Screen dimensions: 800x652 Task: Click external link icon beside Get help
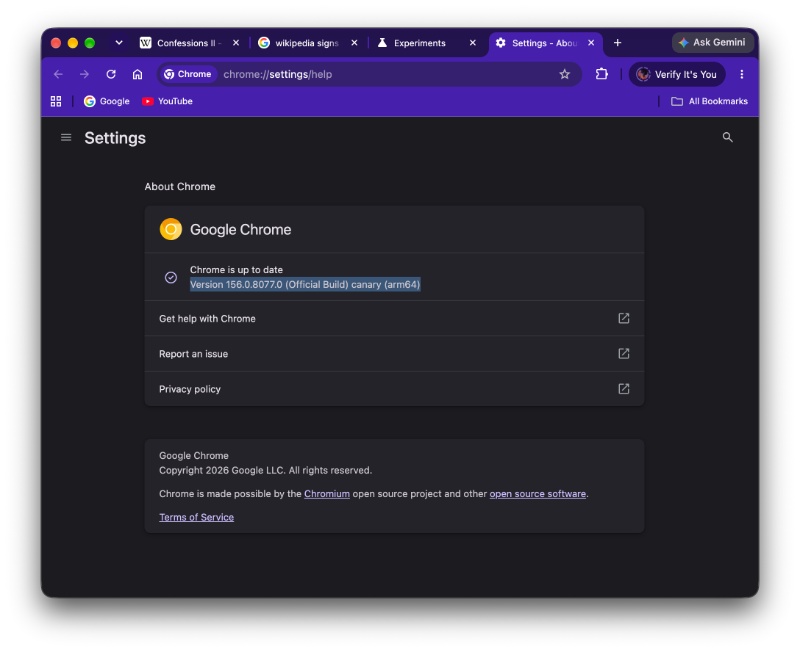coord(623,318)
